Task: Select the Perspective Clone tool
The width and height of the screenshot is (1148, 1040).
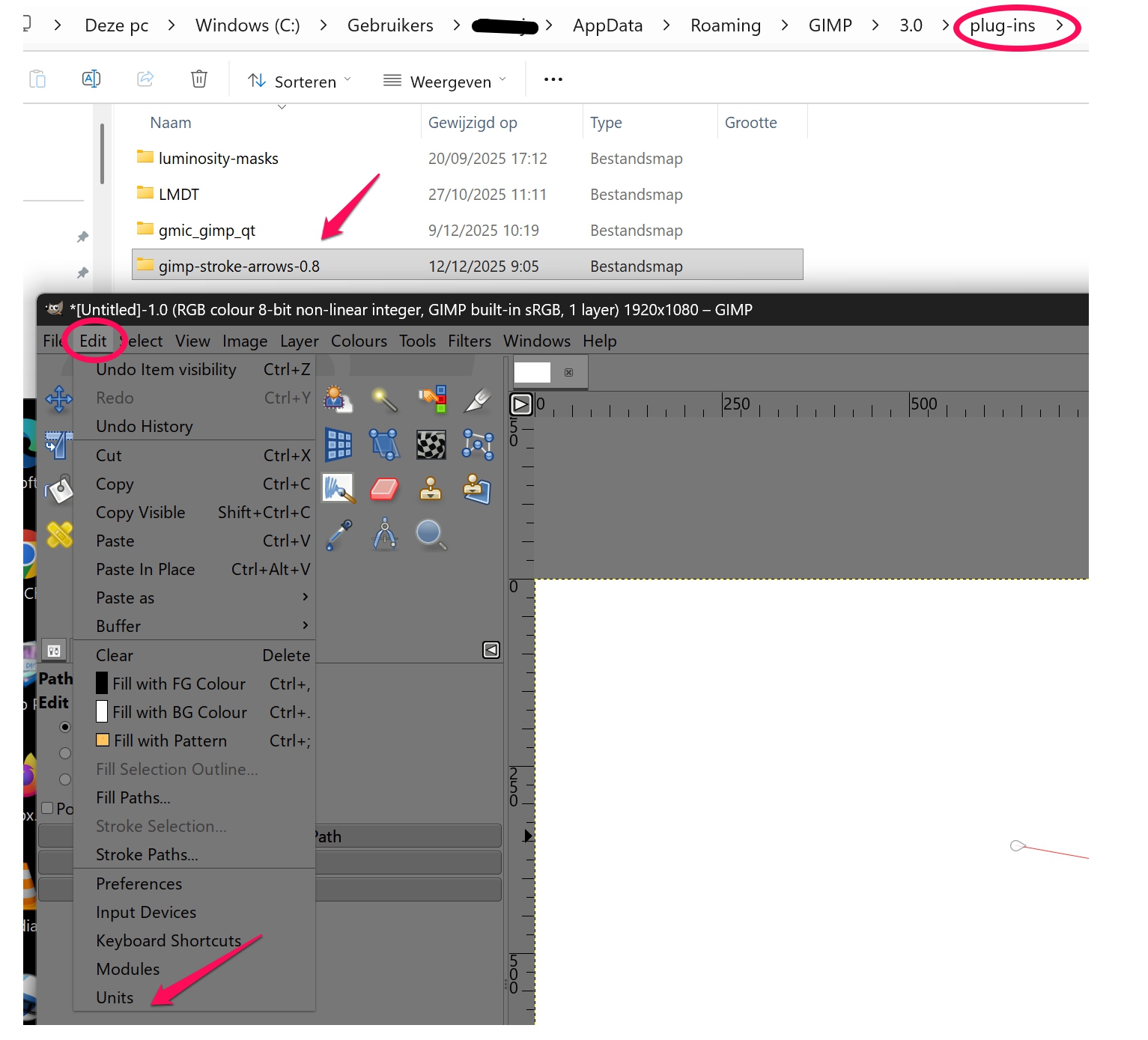Action: 477,489
